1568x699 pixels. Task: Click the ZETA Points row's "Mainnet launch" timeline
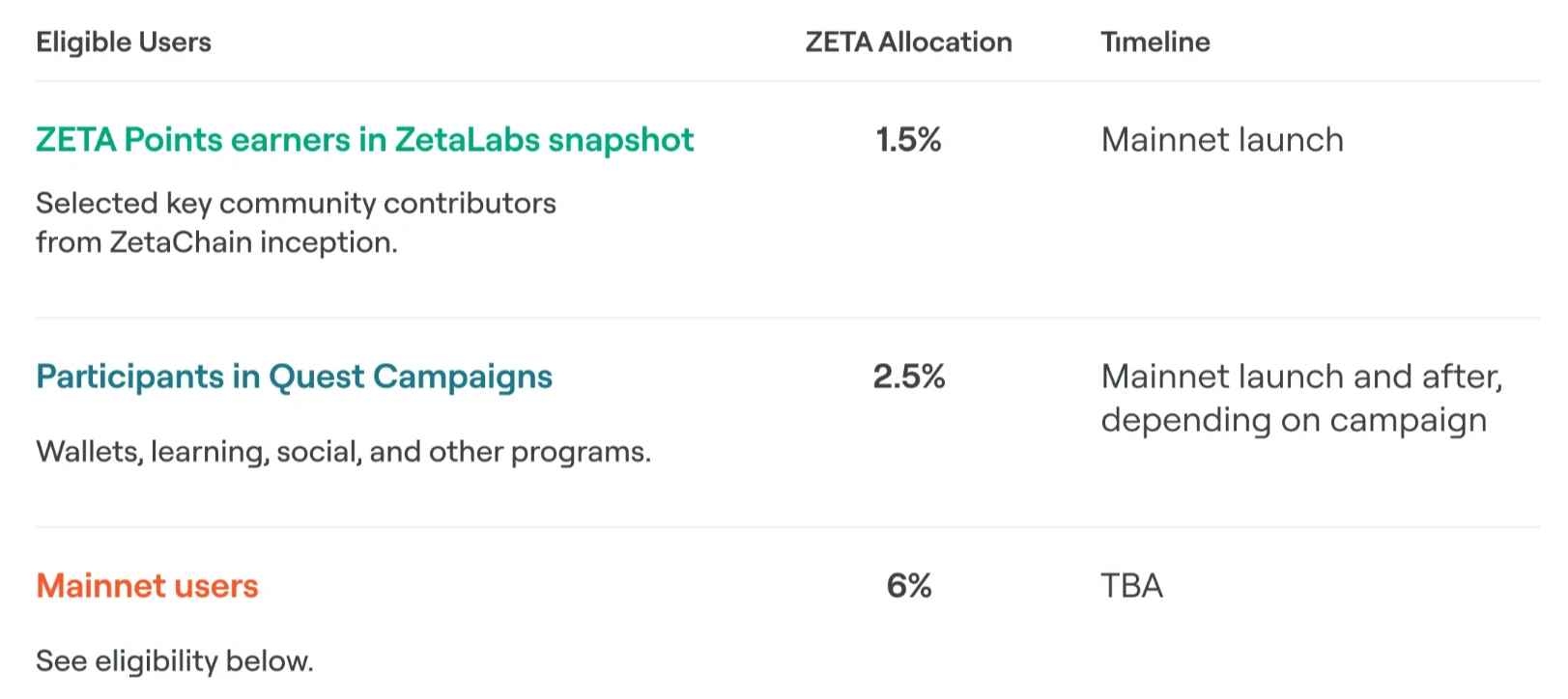[1221, 140]
